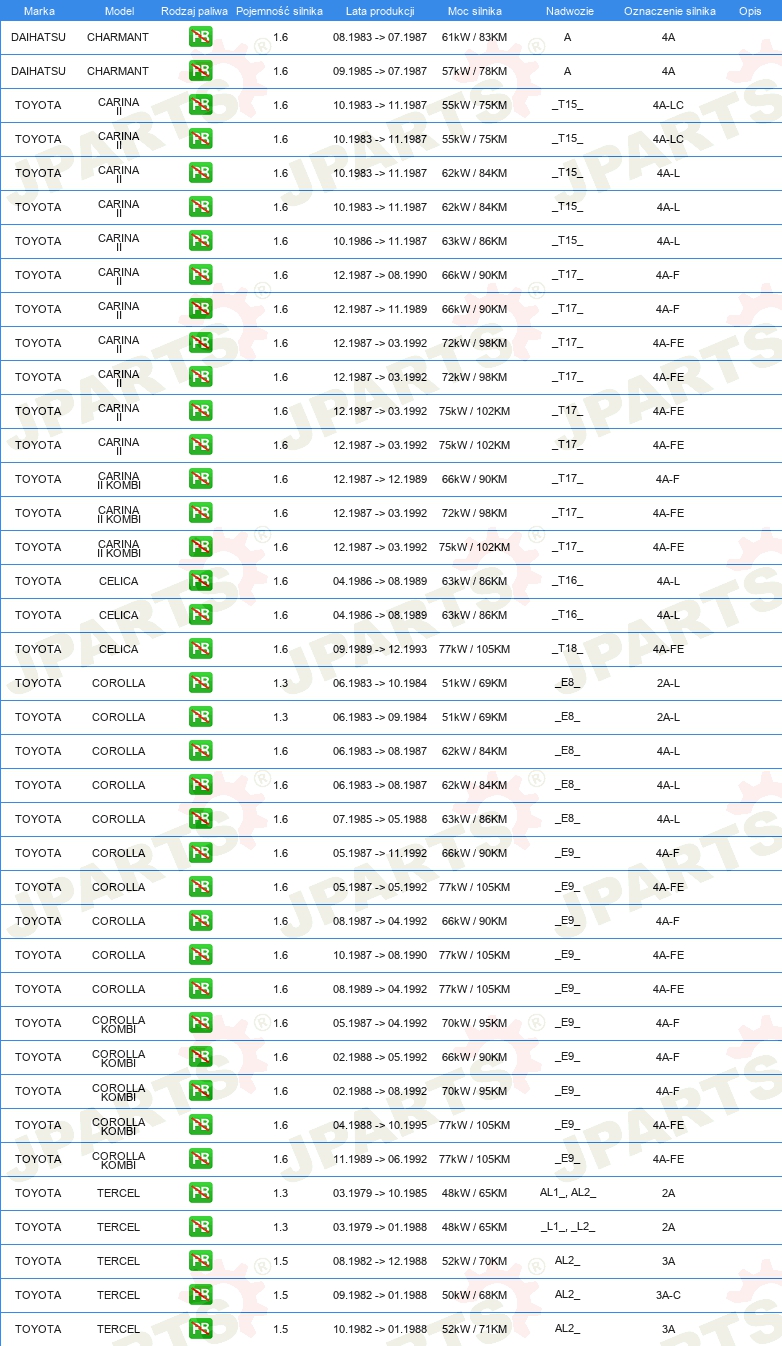Click fuel icon in Tercel 08.1982 -> 12.1988 row
Image resolution: width=782 pixels, height=1346 pixels.
200,1261
